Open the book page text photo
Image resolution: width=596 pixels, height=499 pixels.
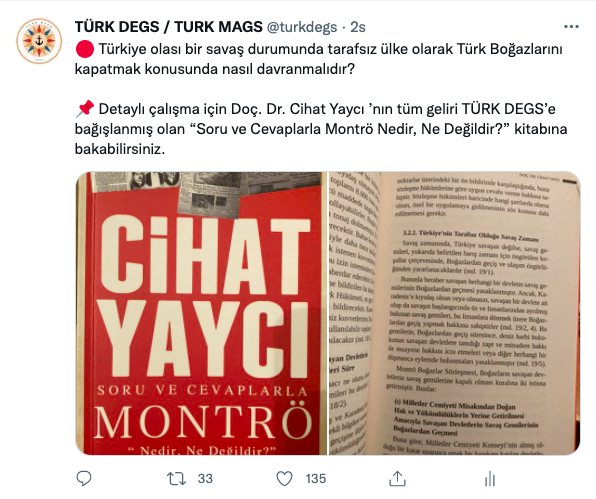(x=454, y=314)
